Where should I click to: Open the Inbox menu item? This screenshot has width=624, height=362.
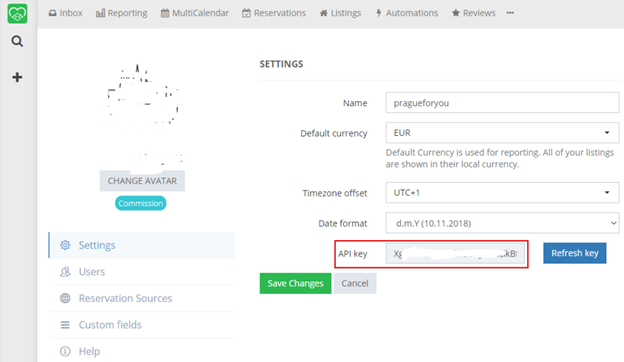(66, 13)
